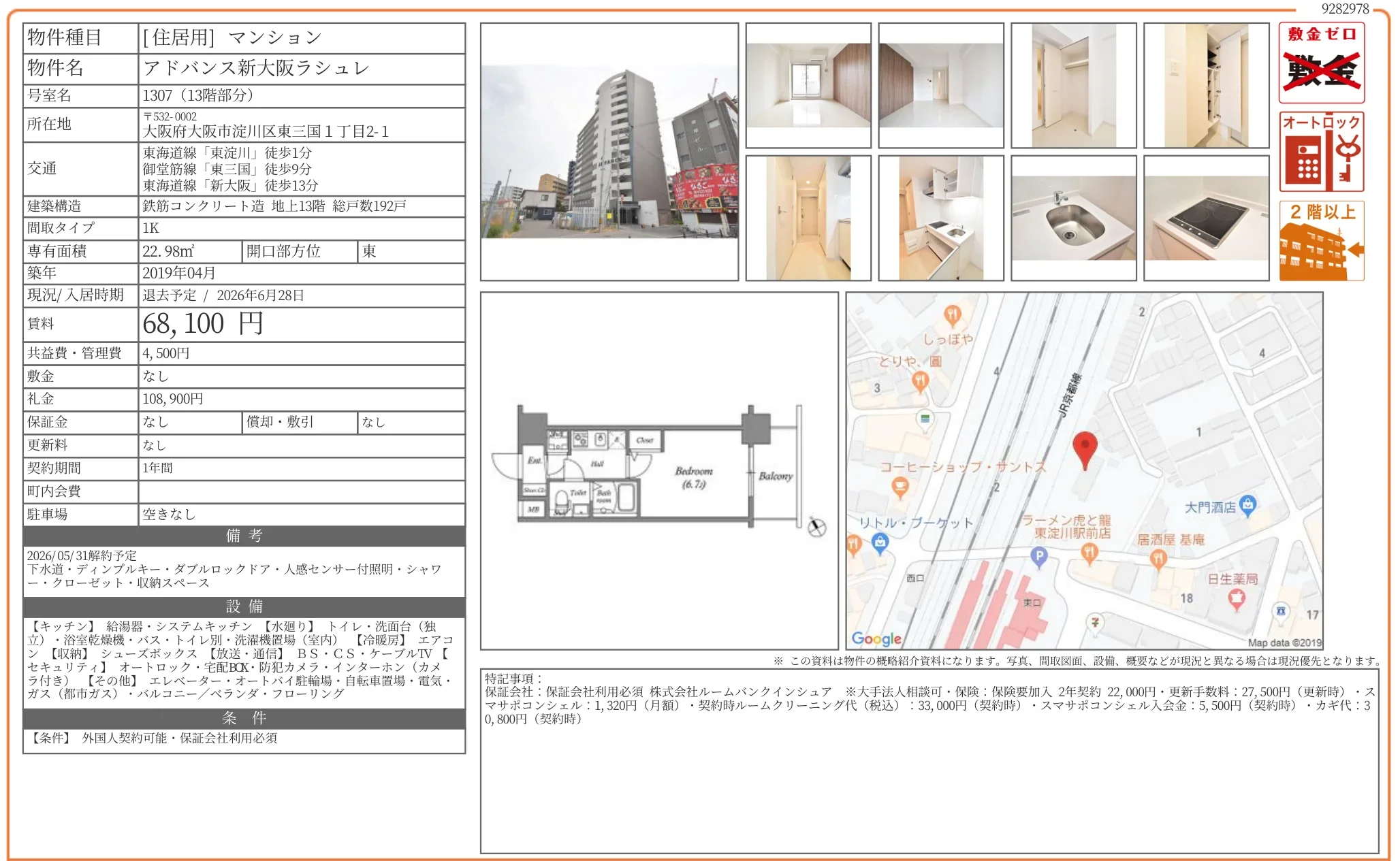This screenshot has width=1400, height=861.
Task: Click the Map data ©2019 attribution
Action: (x=1284, y=643)
